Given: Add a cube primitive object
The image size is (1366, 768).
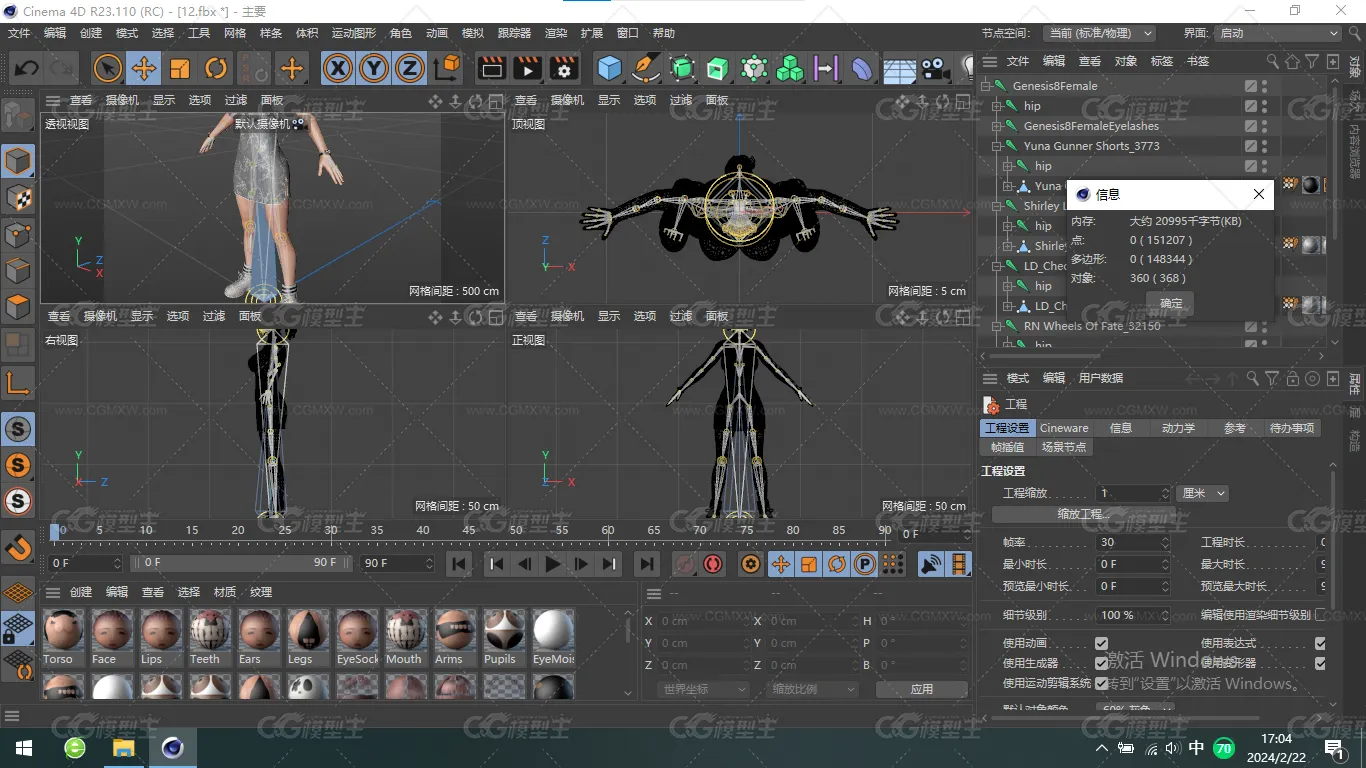Looking at the screenshot, I should click(x=609, y=68).
